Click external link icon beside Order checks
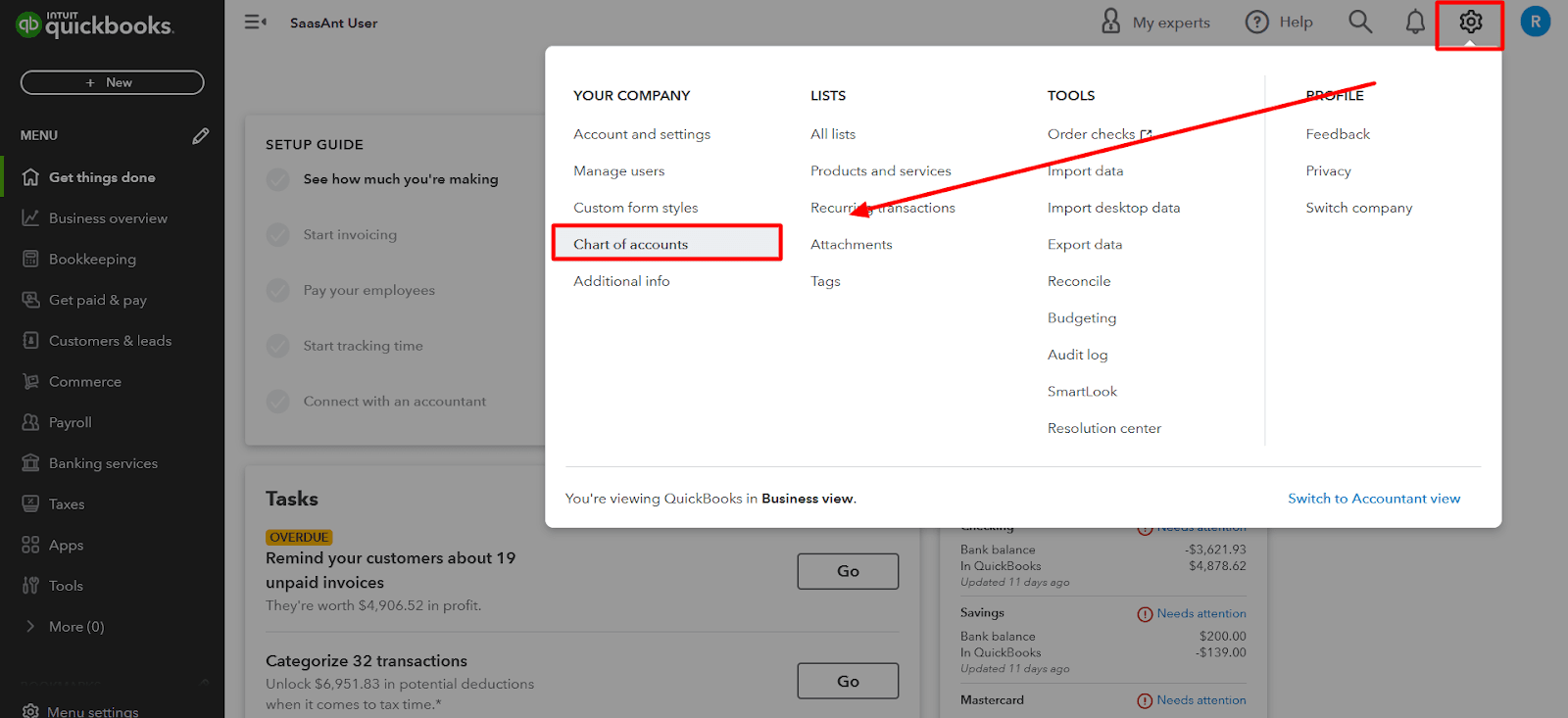Image resolution: width=1568 pixels, height=718 pixels. (1146, 134)
